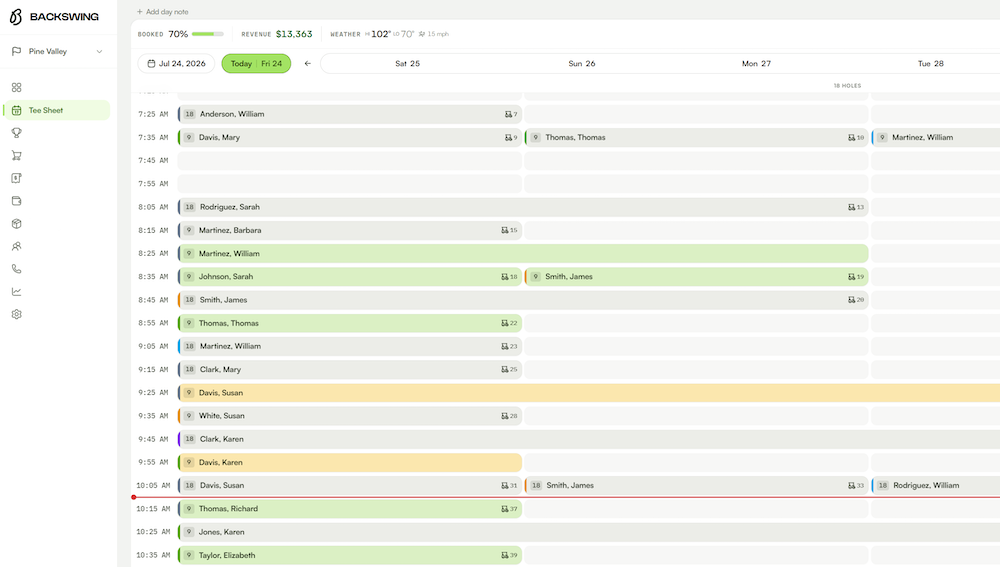Screen dimensions: 1000x567
Task: Click the wind icon in weather summary
Action: [x=422, y=34]
